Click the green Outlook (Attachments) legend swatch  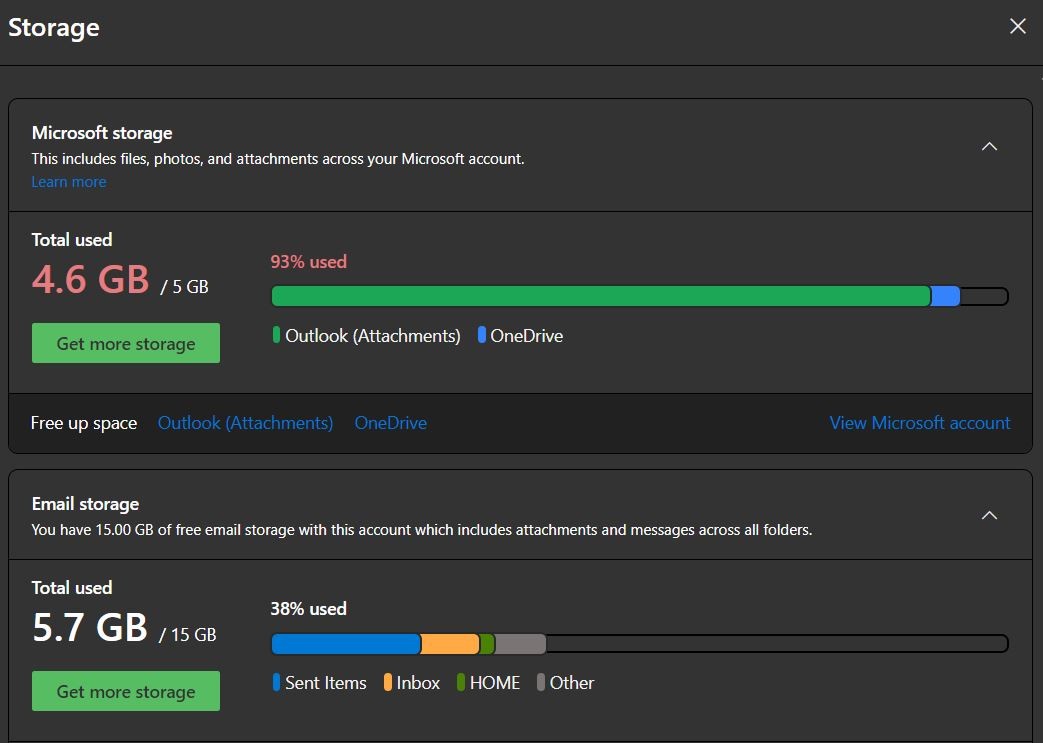tap(276, 335)
